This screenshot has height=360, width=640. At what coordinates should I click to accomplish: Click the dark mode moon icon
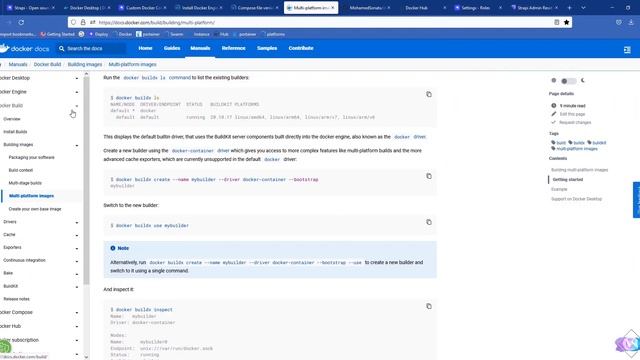[x=582, y=80]
